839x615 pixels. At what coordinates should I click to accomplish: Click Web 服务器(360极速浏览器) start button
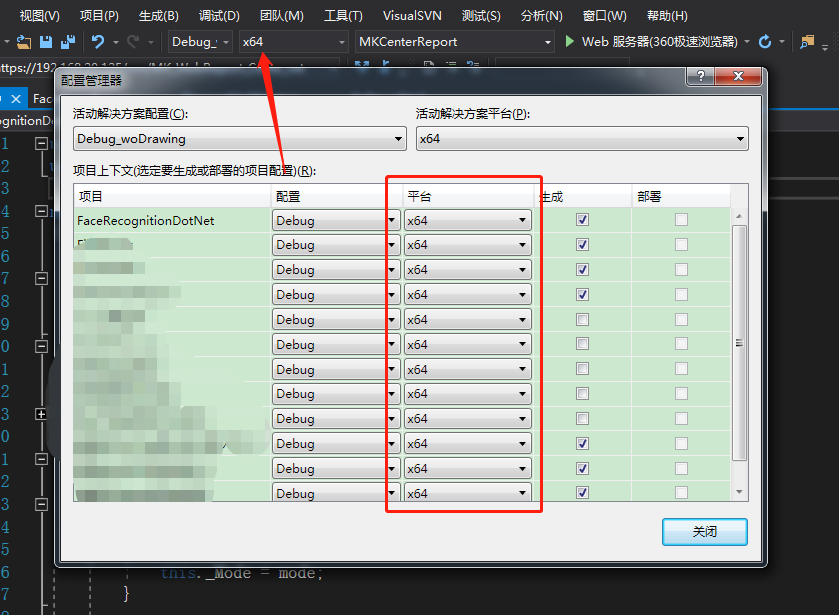point(659,42)
